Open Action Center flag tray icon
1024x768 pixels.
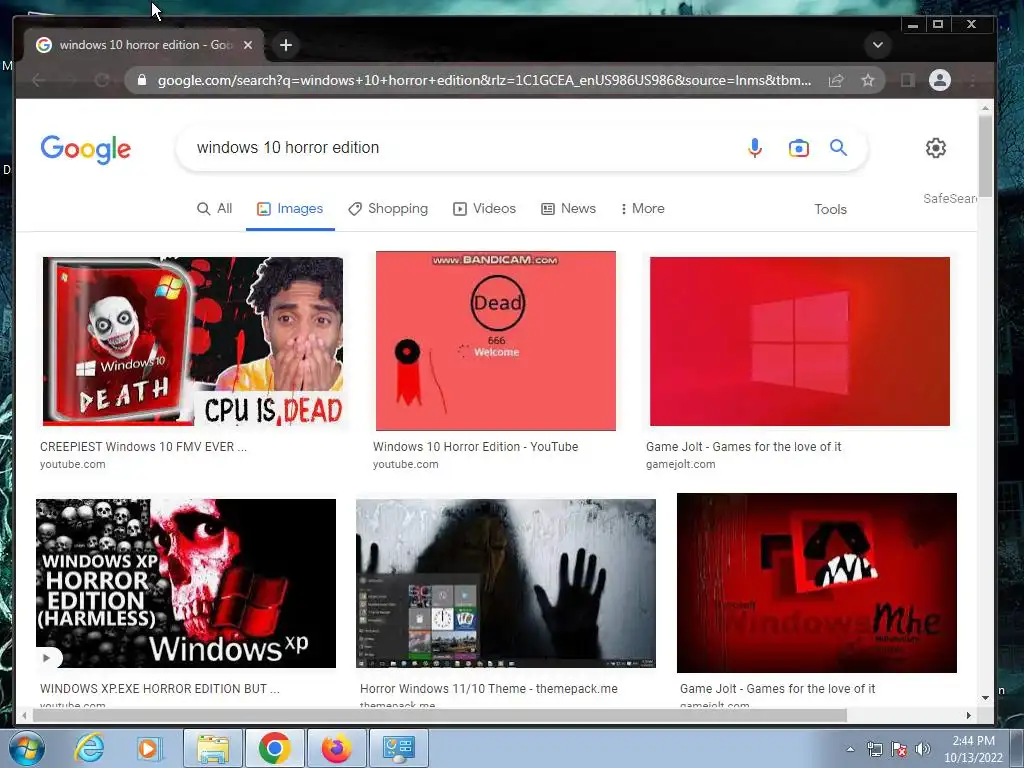tap(899, 749)
